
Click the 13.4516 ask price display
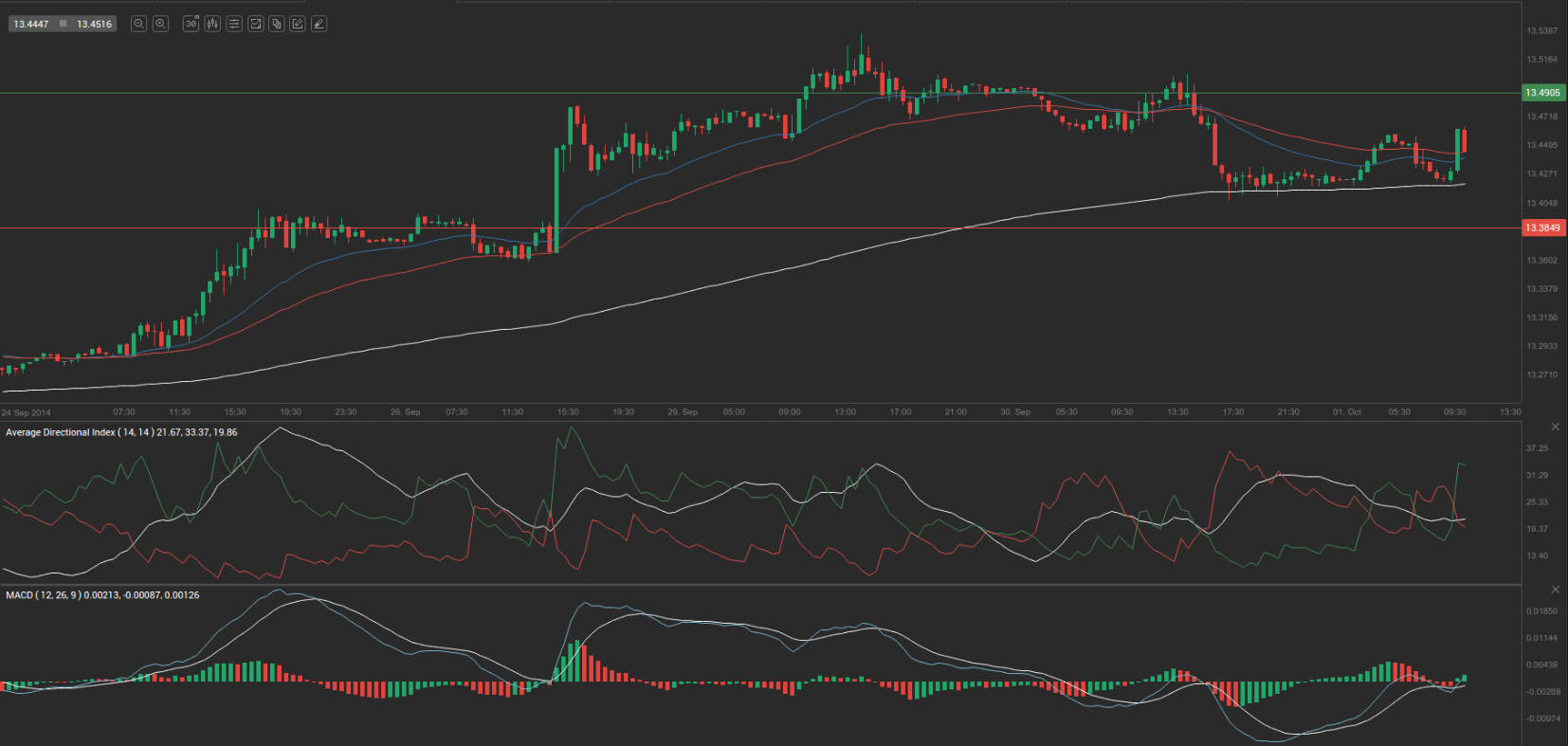pyautogui.click(x=94, y=24)
